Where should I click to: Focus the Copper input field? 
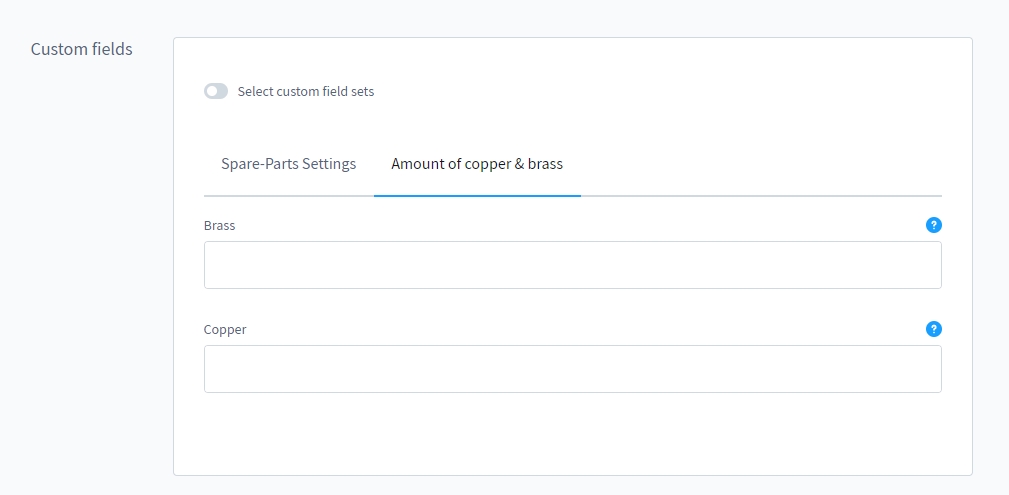(x=572, y=369)
